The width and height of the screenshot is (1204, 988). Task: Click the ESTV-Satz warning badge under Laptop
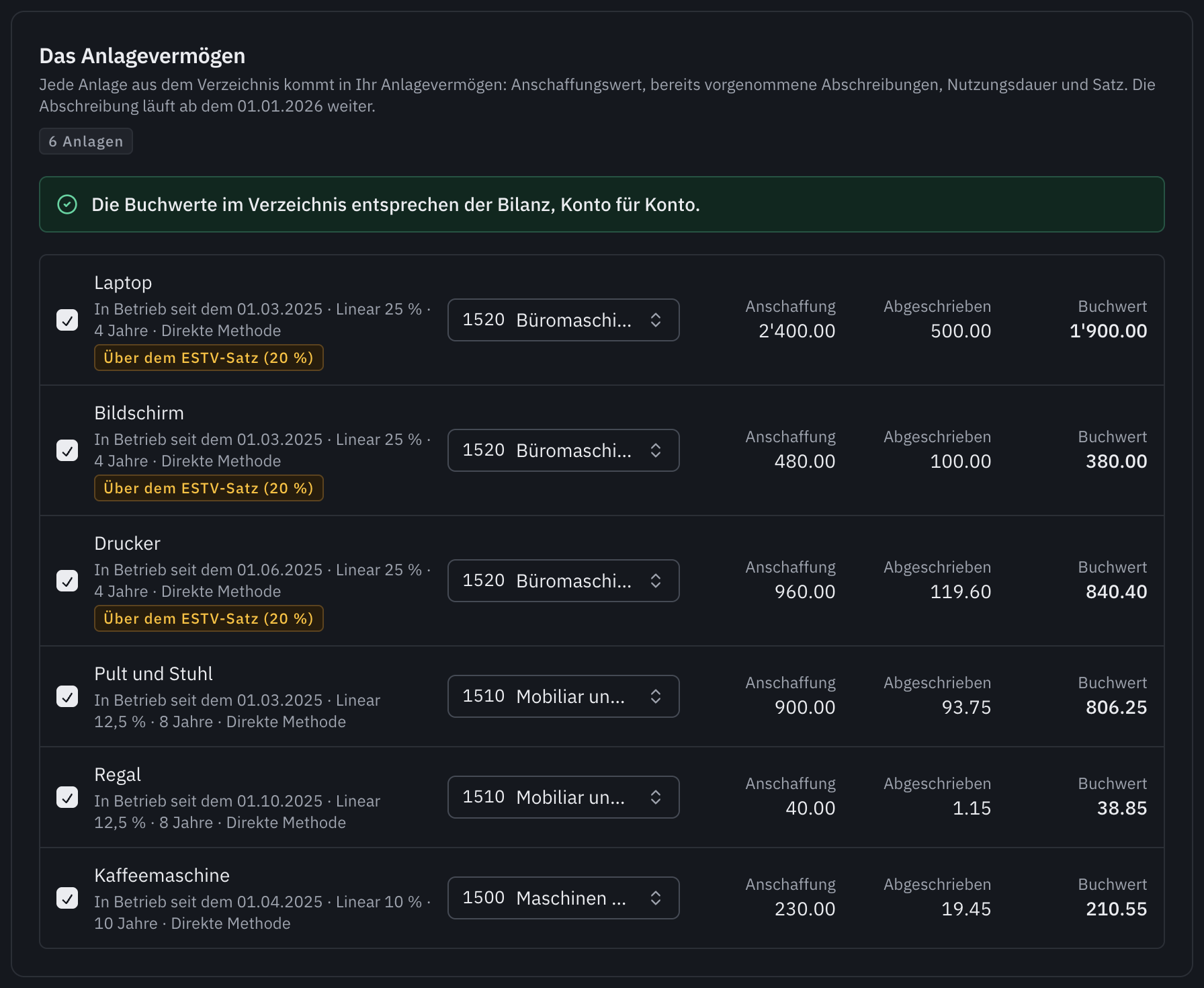(x=208, y=358)
